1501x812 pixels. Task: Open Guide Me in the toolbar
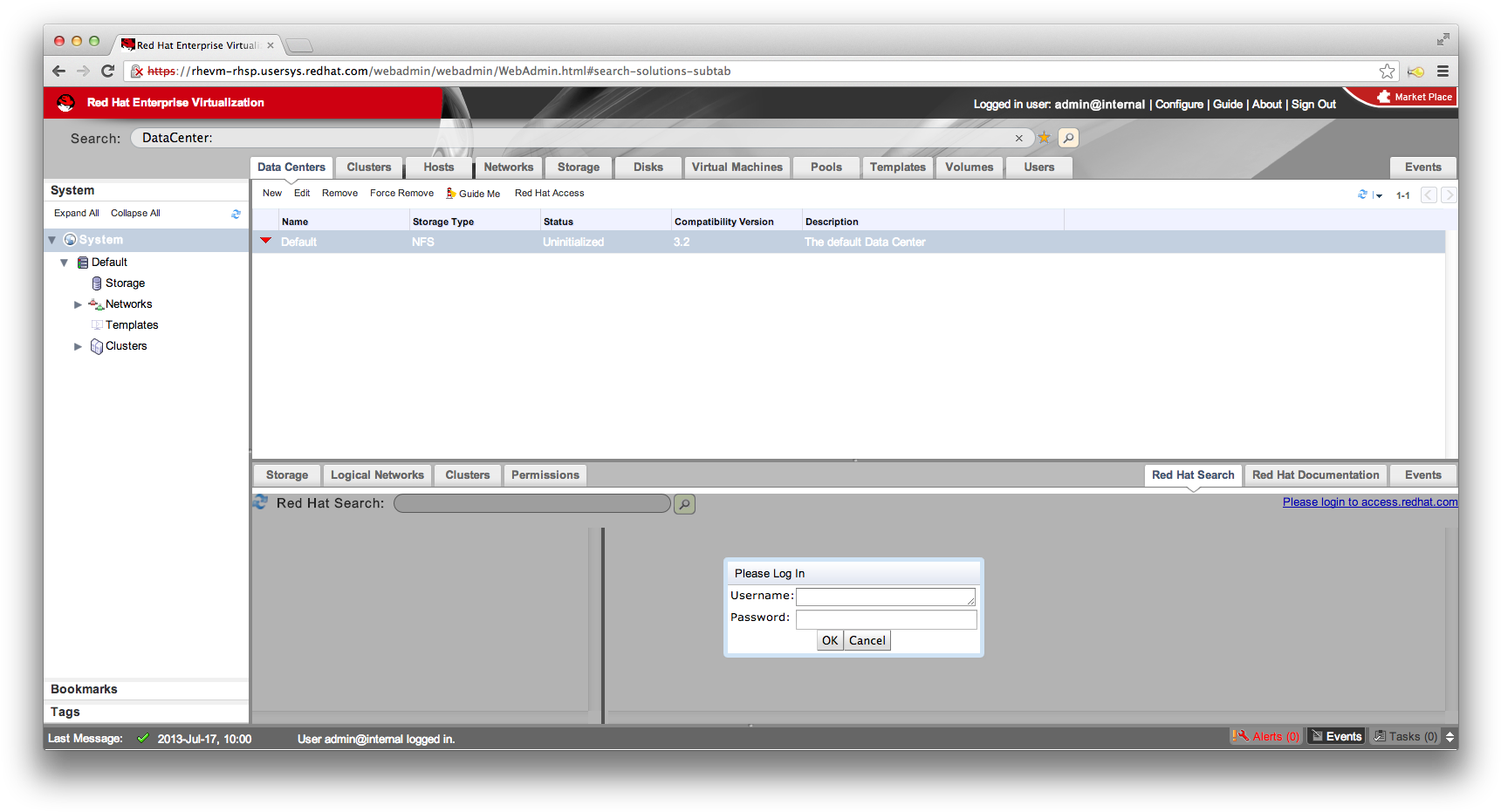click(473, 194)
